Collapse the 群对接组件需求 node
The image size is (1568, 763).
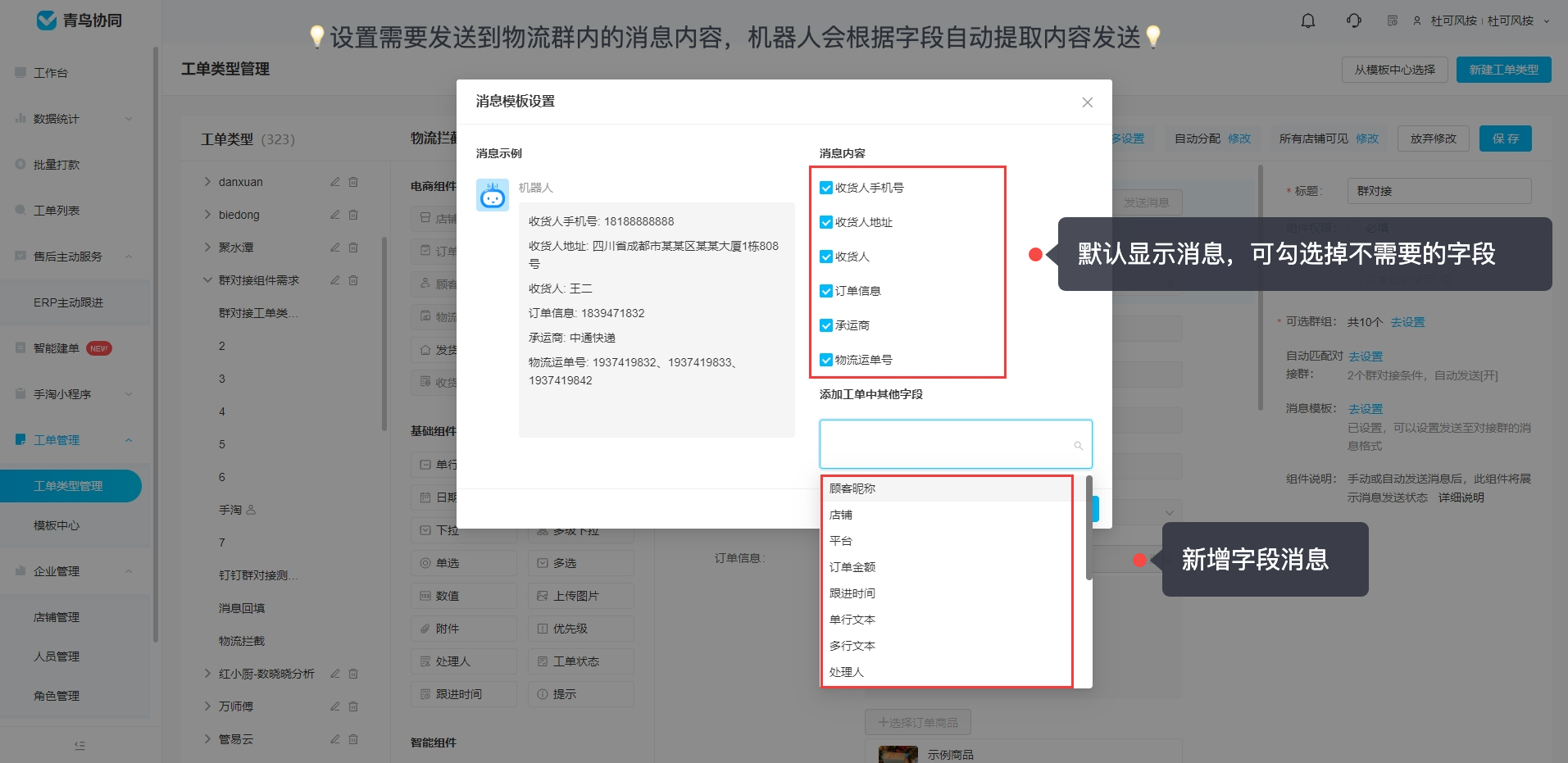point(207,280)
